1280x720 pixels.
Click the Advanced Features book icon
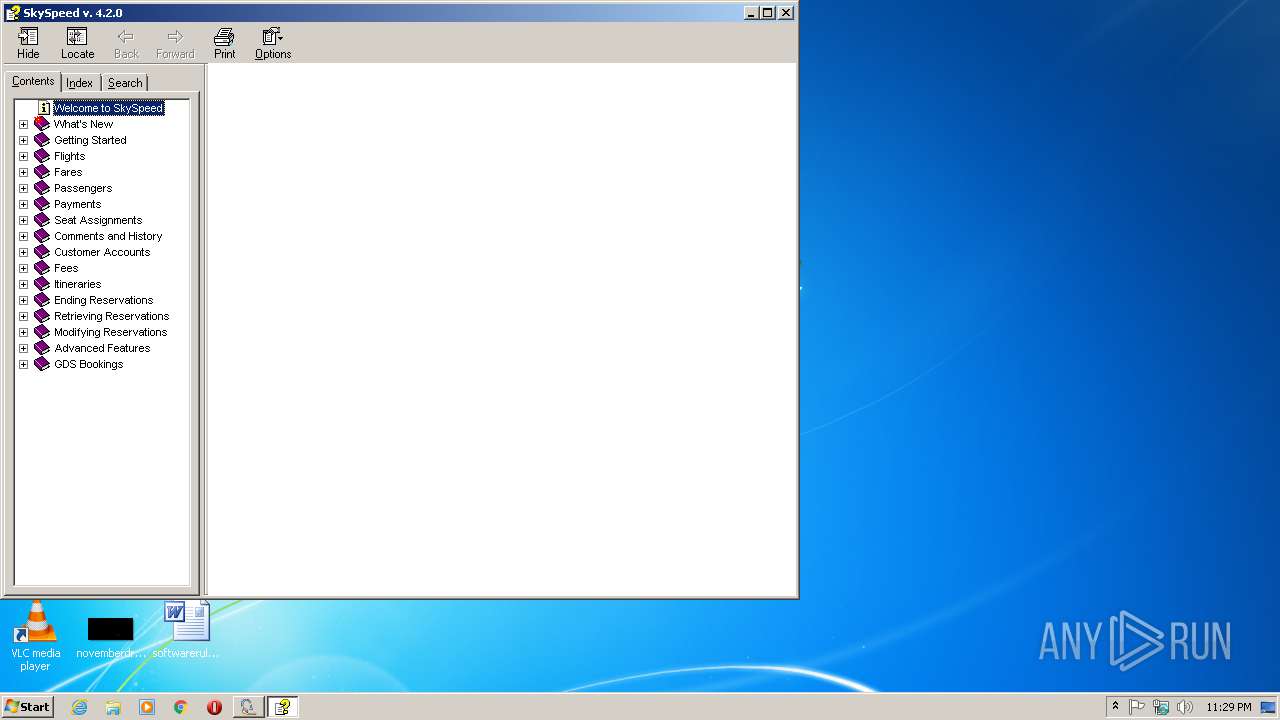point(42,348)
